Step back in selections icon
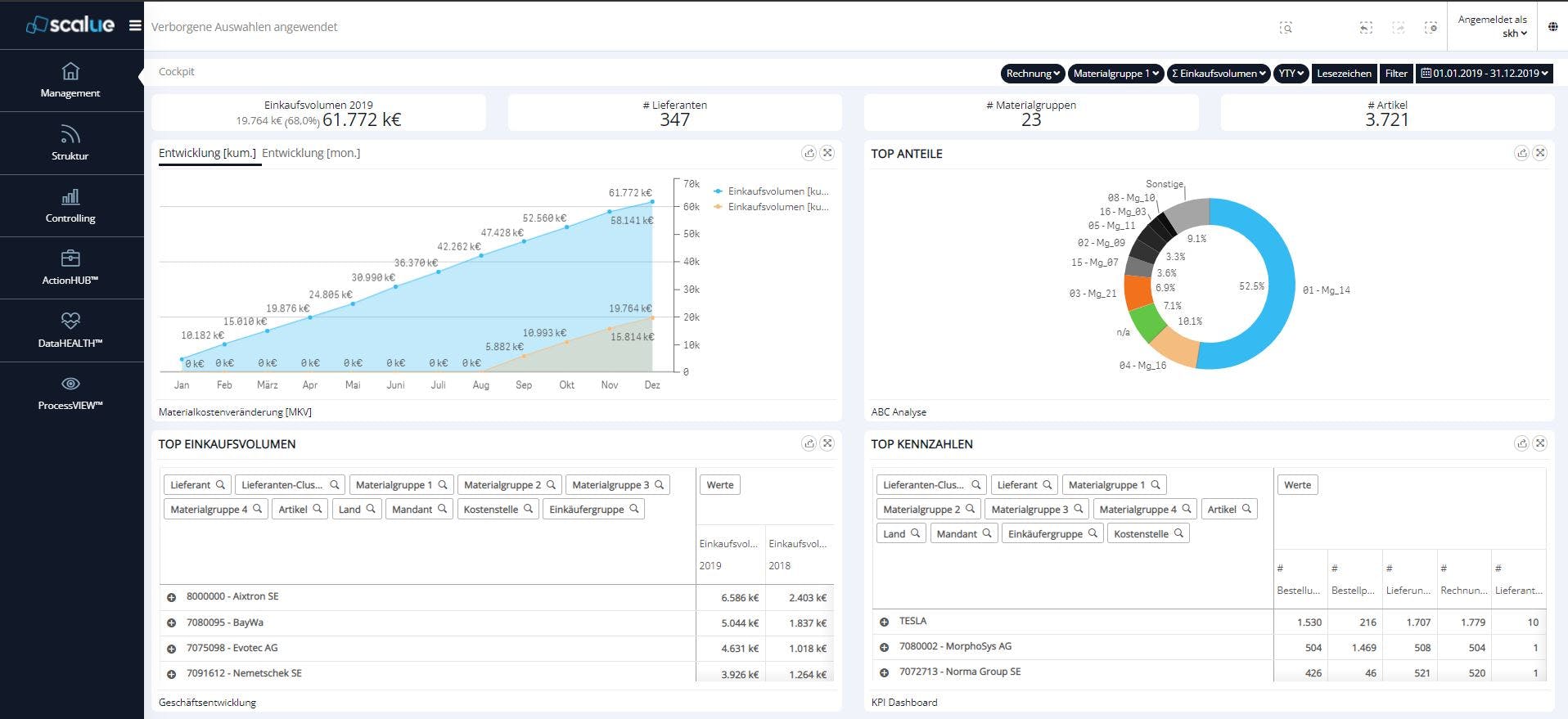This screenshot has height=719, width=1568. tap(1366, 28)
